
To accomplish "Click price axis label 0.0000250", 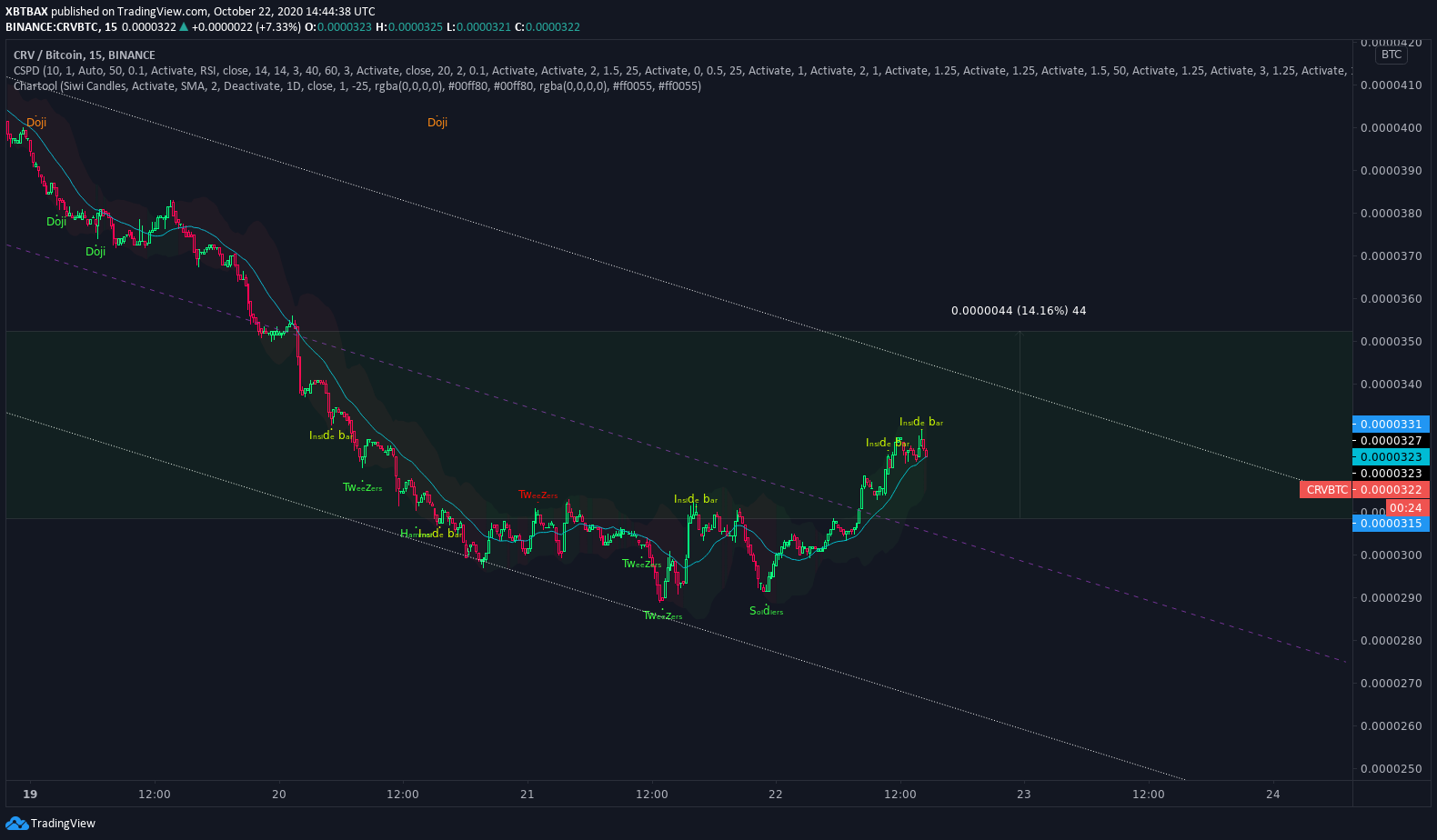I will point(1391,769).
